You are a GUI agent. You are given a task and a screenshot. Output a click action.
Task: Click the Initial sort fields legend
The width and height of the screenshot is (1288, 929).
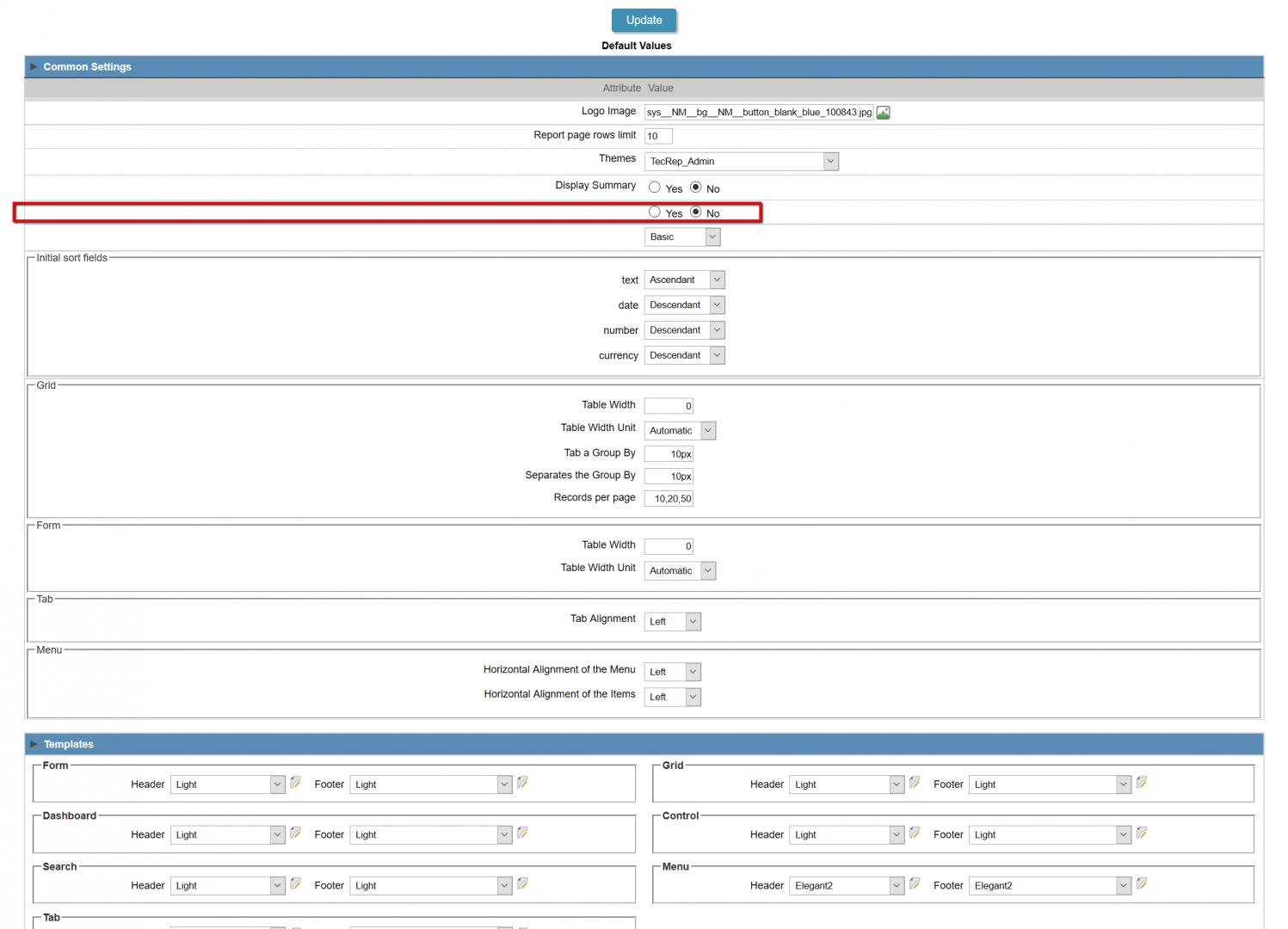71,258
